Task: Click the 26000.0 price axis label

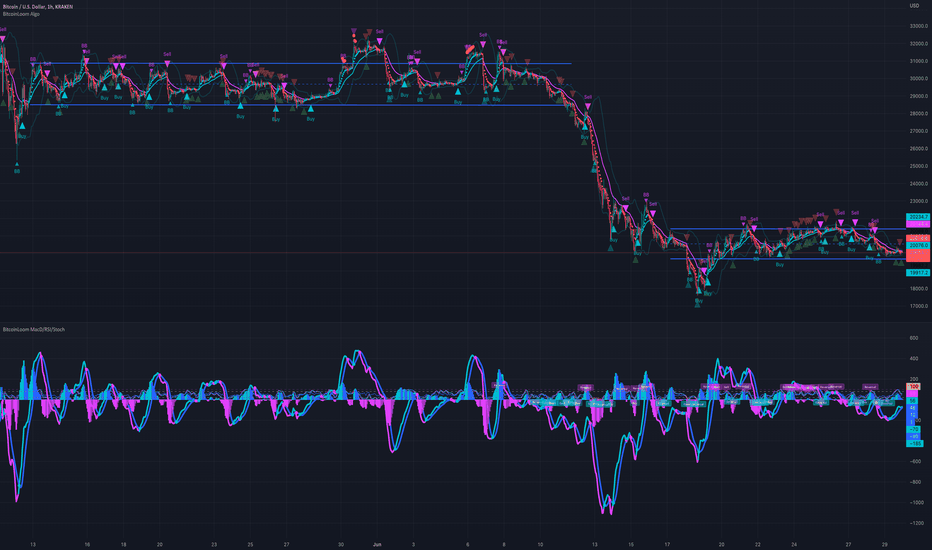Action: 918,149
